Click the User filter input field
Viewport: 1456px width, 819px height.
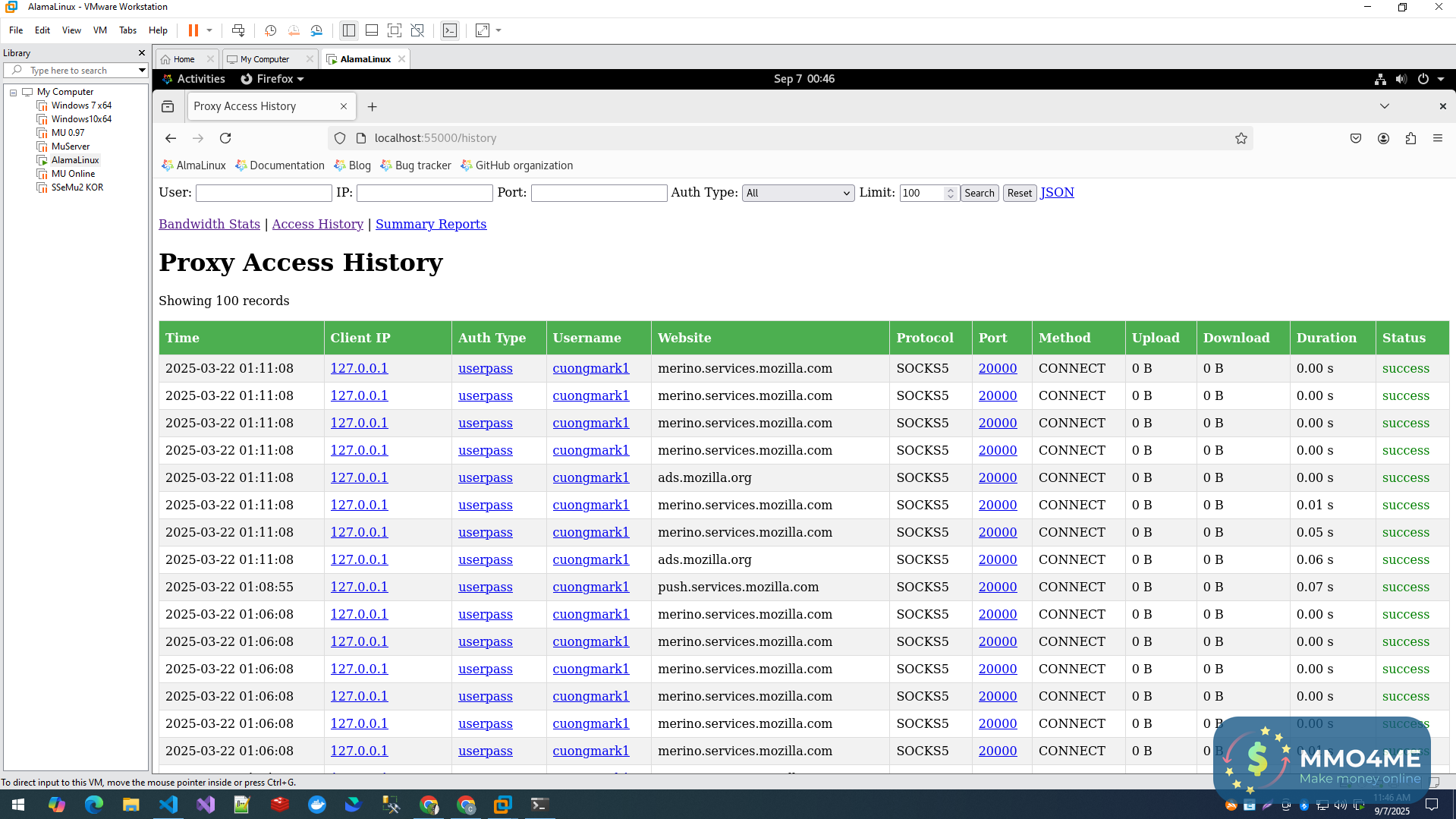263,193
